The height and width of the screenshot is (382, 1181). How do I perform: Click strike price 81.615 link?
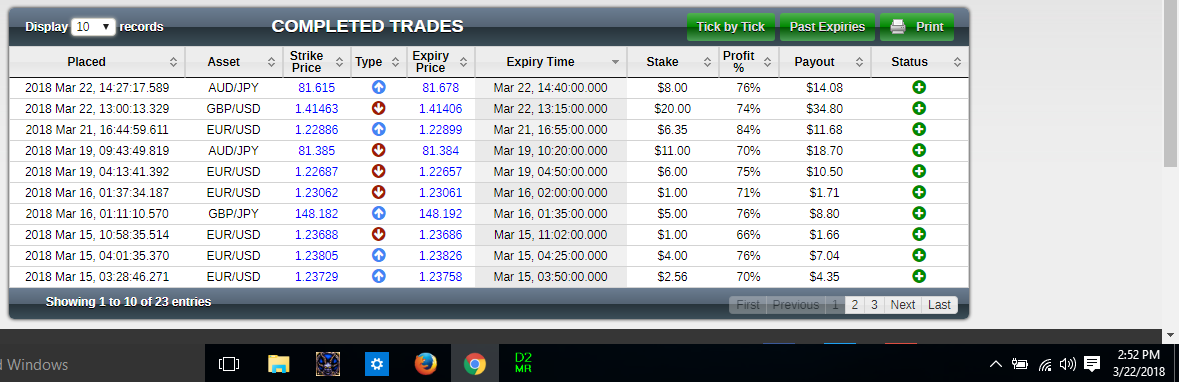point(316,87)
